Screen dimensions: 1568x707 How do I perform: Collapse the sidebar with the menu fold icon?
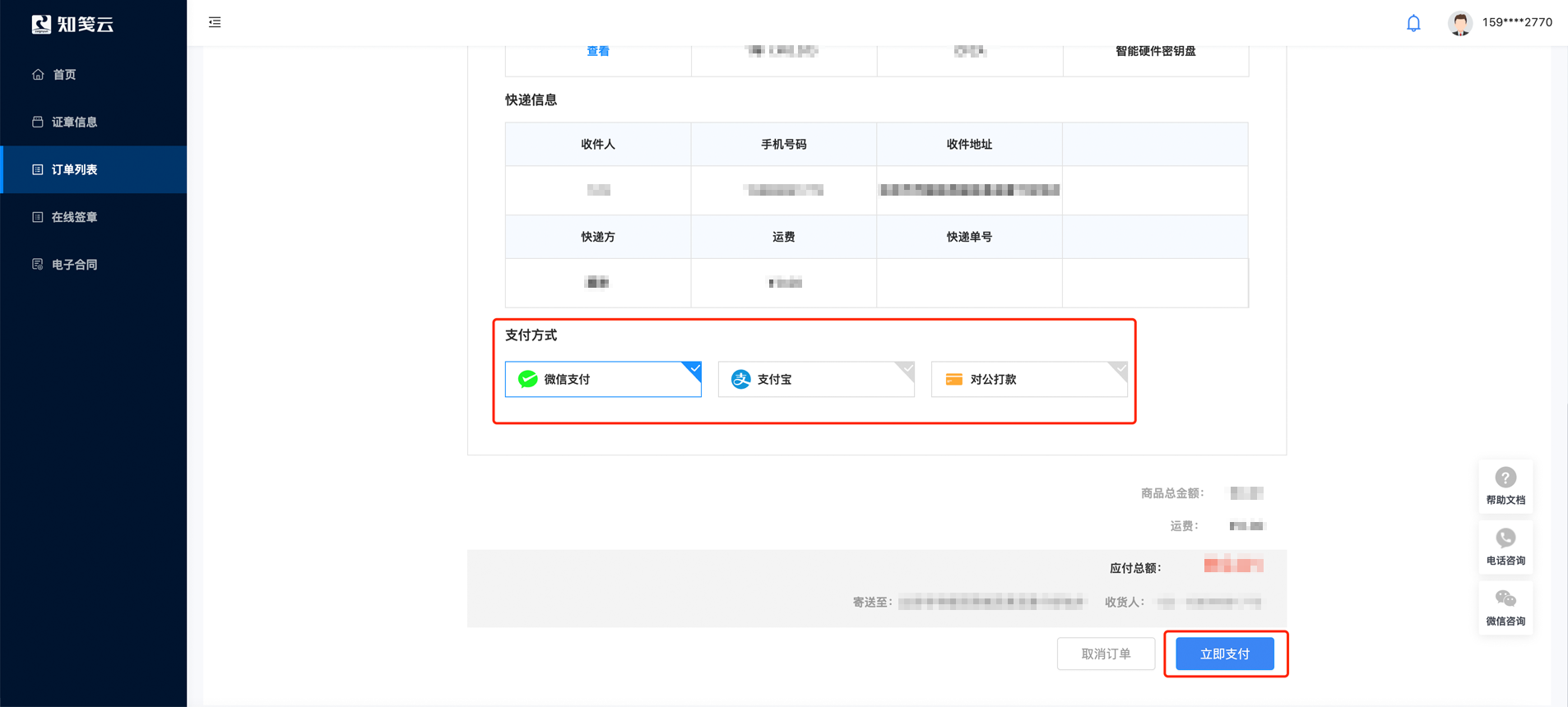215,22
